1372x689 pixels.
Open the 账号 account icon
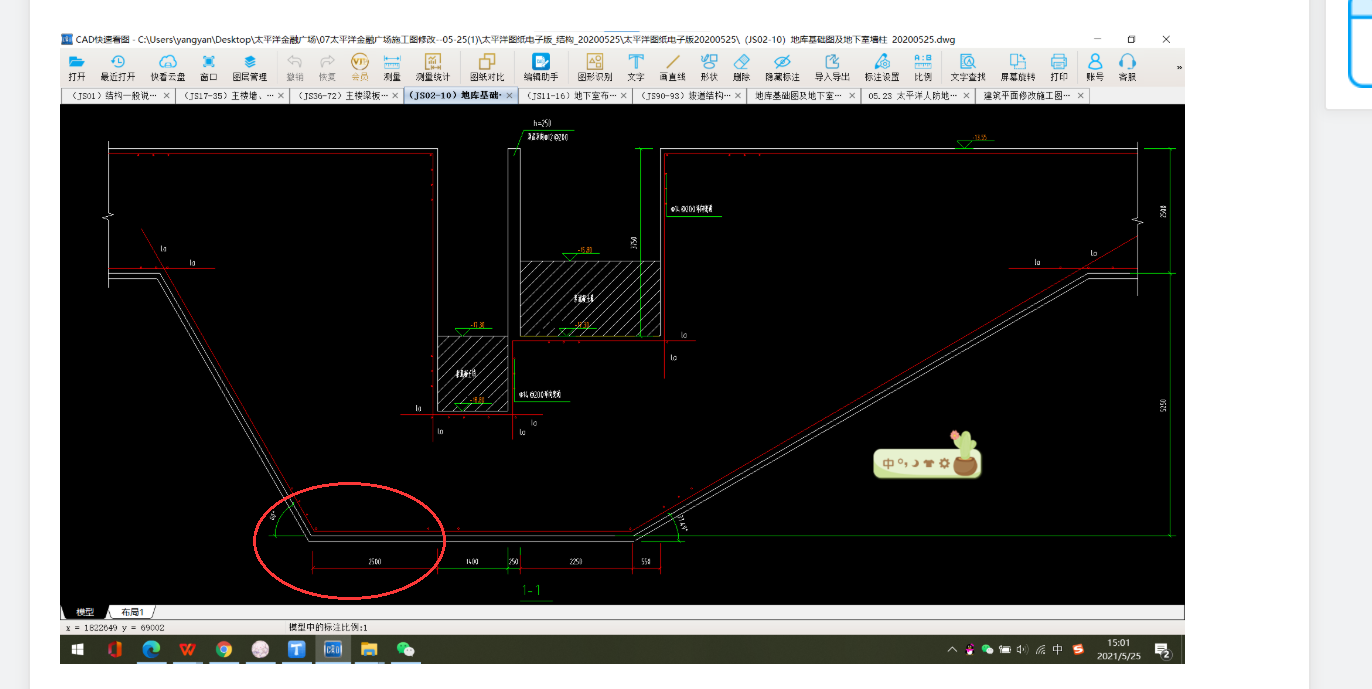pos(1095,67)
